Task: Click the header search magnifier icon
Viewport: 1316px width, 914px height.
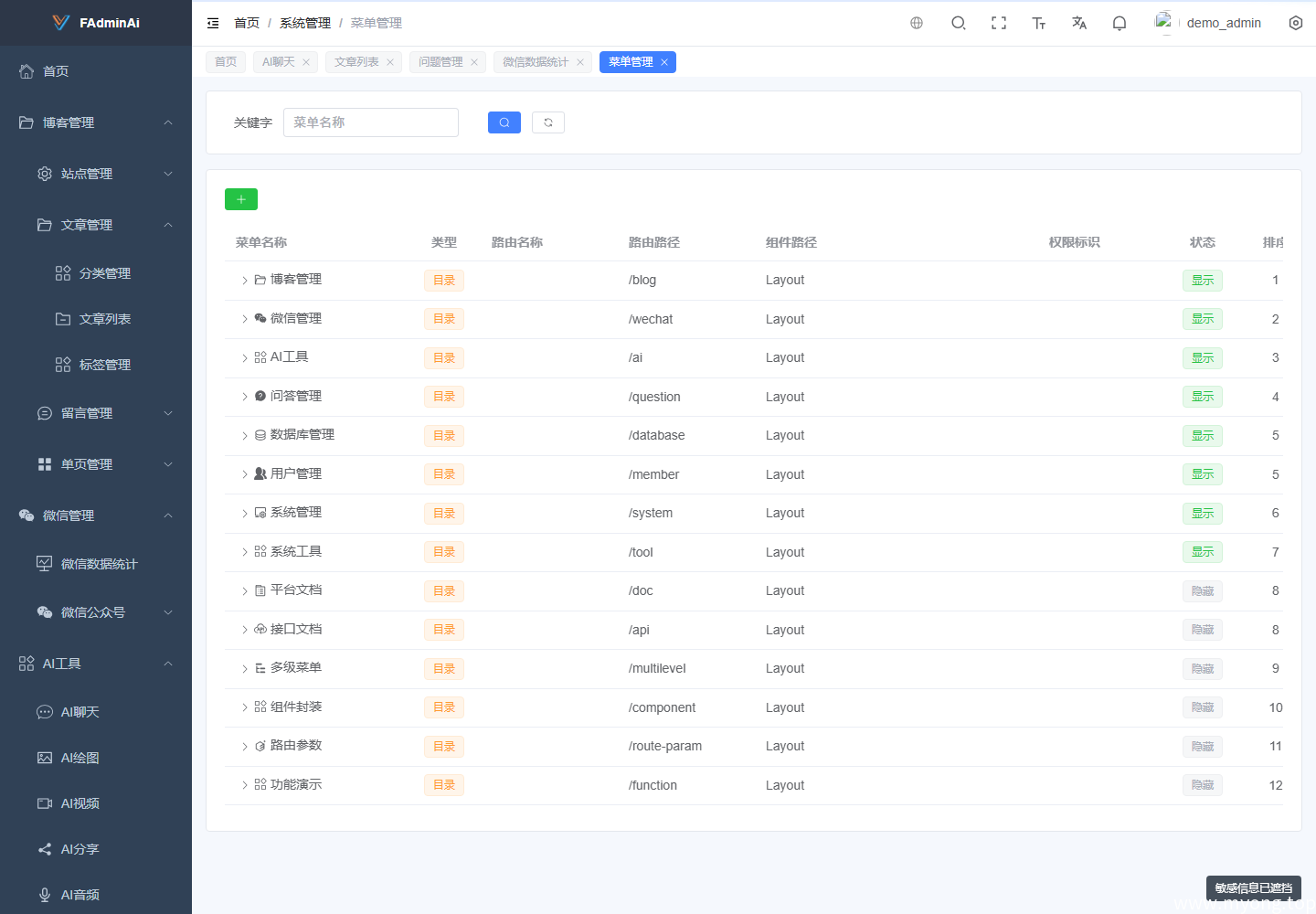Action: (x=959, y=23)
